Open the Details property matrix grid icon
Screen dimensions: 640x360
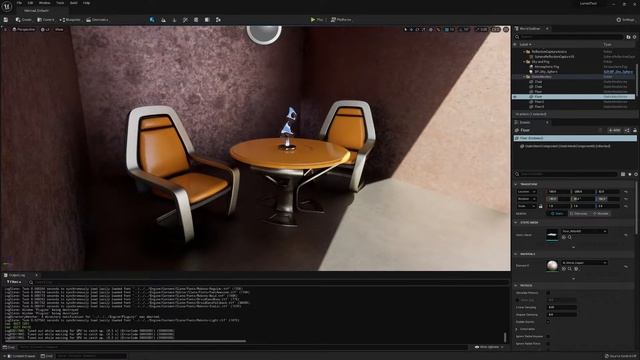pyautogui.click(x=623, y=174)
